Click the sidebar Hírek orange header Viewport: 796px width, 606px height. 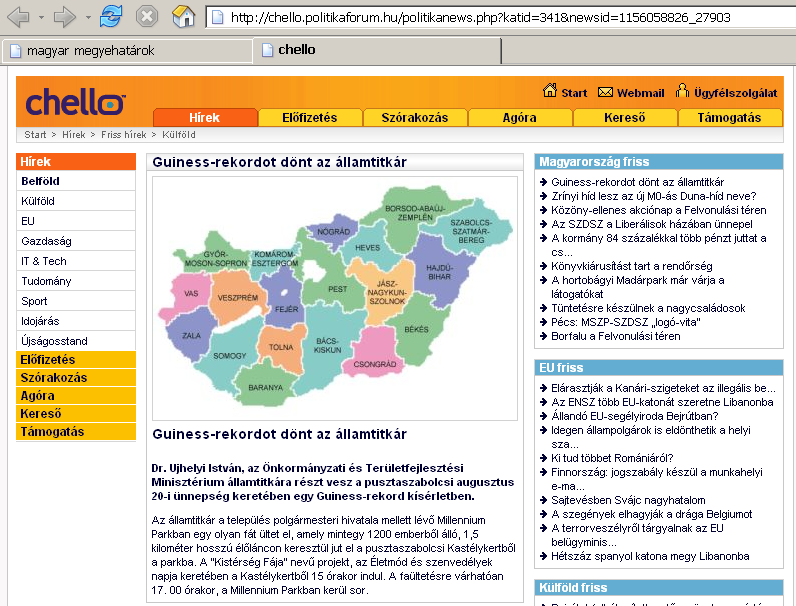click(x=76, y=161)
